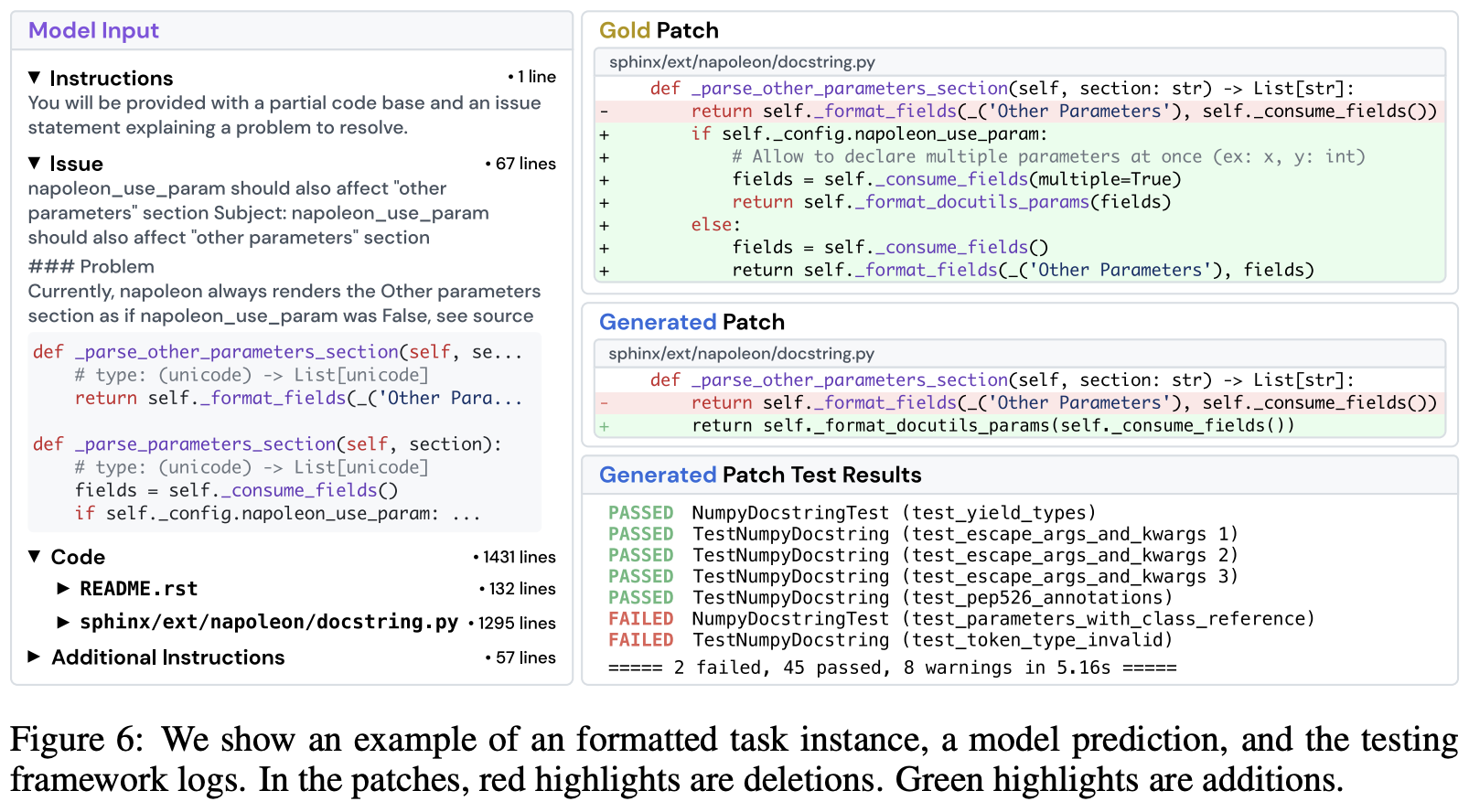Click the green added return line in Generated Patch

(992, 425)
